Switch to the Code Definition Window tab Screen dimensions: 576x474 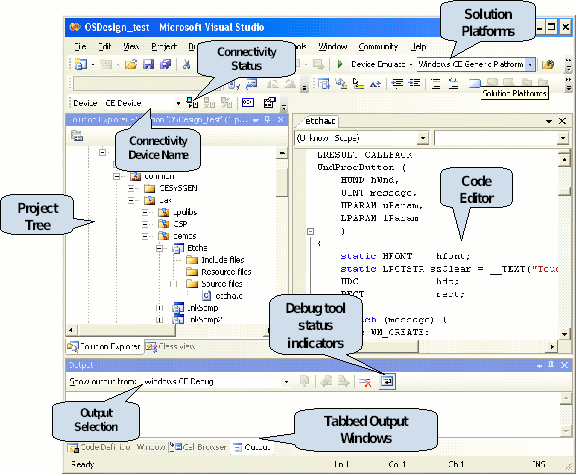(x=117, y=447)
